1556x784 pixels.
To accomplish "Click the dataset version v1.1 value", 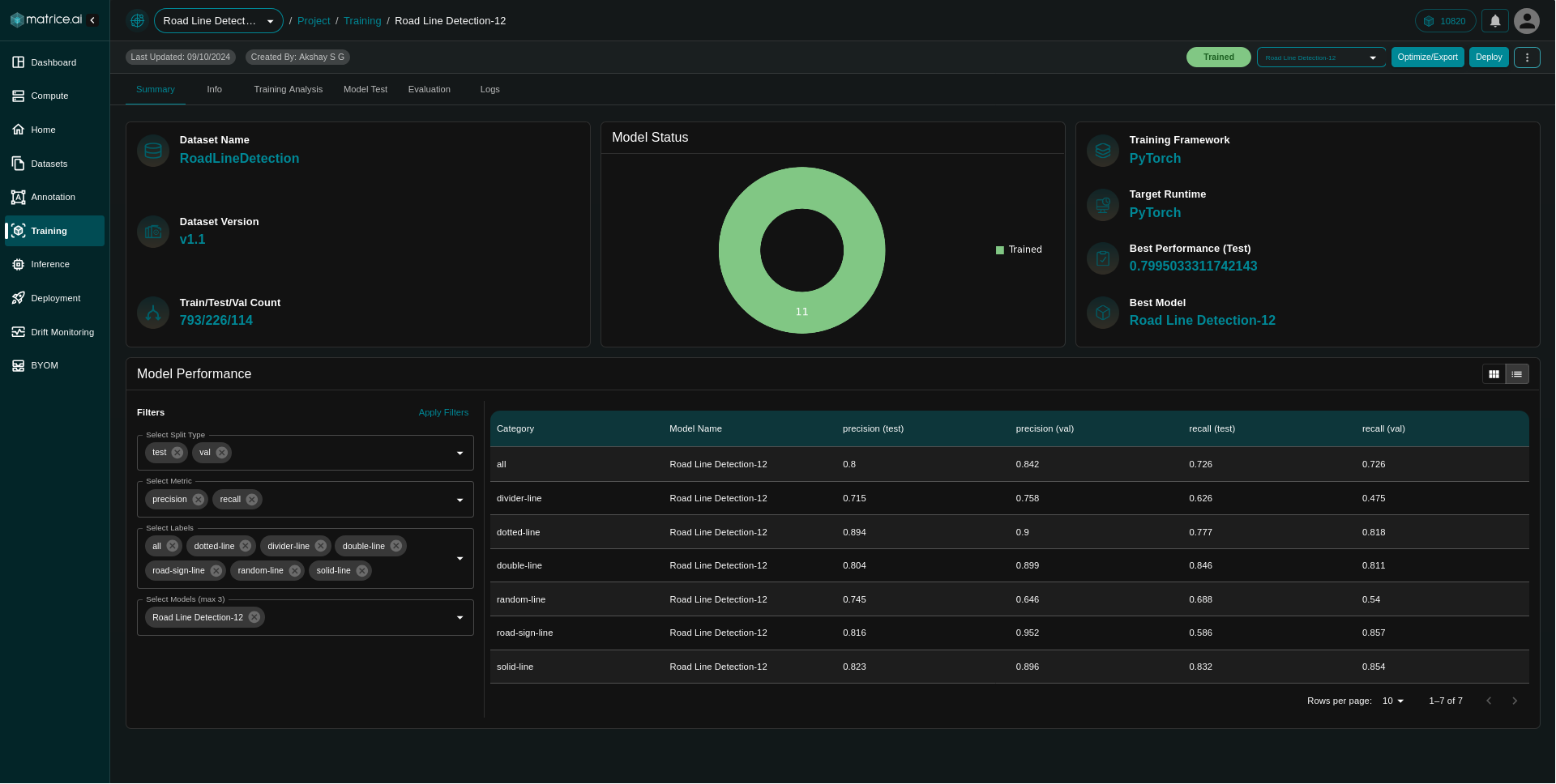I will (x=192, y=240).
